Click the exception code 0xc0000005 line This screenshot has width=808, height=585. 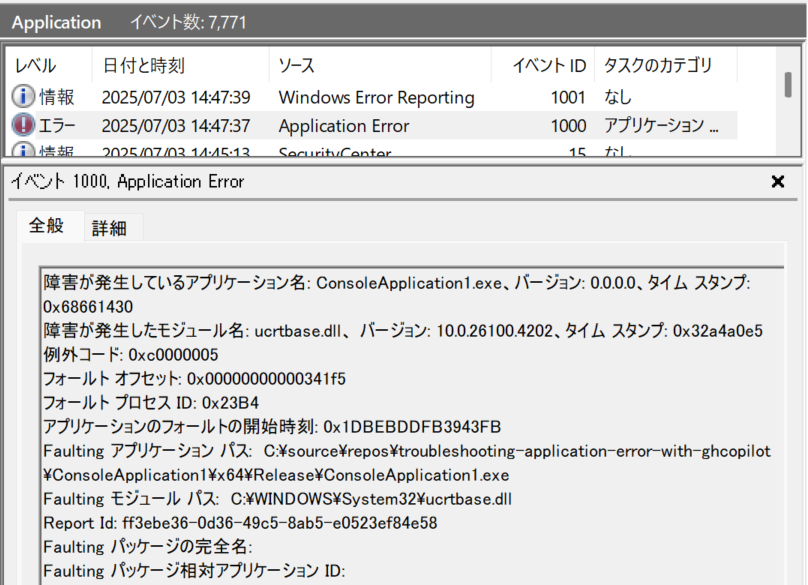click(131, 355)
